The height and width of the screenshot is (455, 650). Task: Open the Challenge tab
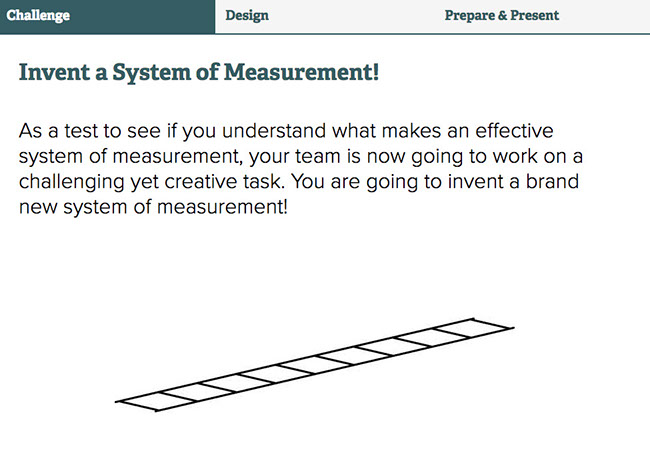click(107, 16)
